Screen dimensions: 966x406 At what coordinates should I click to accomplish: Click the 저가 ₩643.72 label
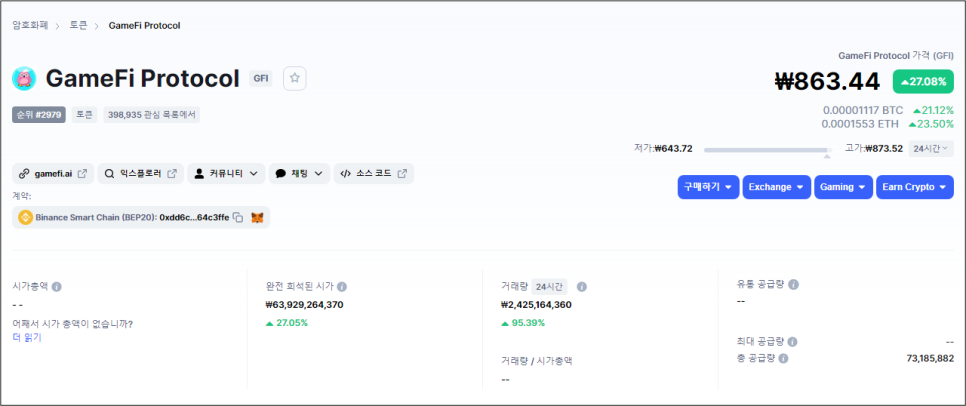[664, 148]
